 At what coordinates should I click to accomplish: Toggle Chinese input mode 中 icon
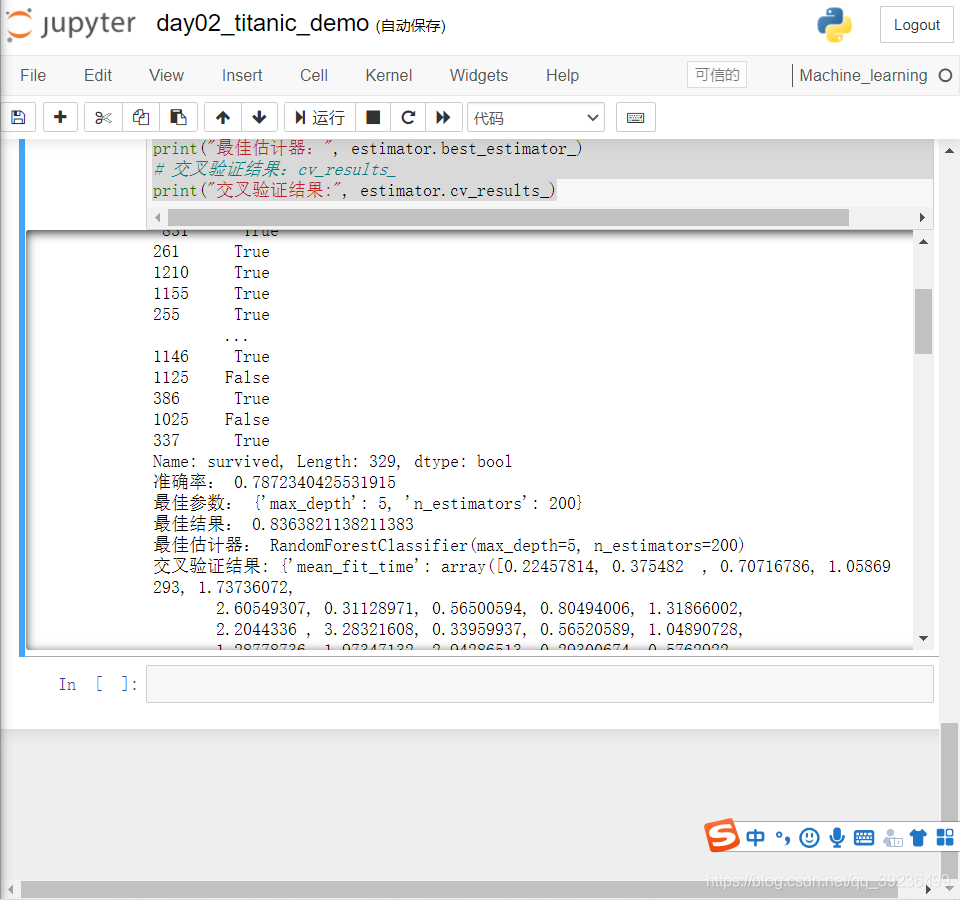click(x=756, y=837)
